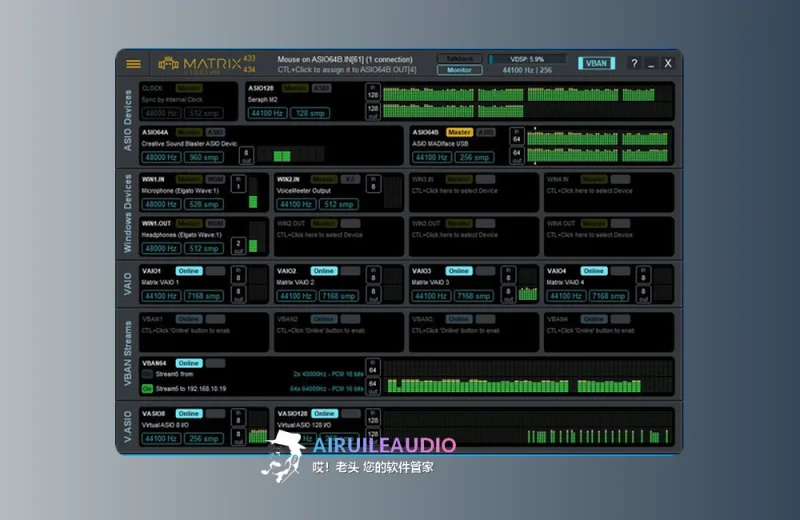Image resolution: width=800 pixels, height=520 pixels.
Task: Click KS badge on WIN2.IN
Action: coord(351,180)
